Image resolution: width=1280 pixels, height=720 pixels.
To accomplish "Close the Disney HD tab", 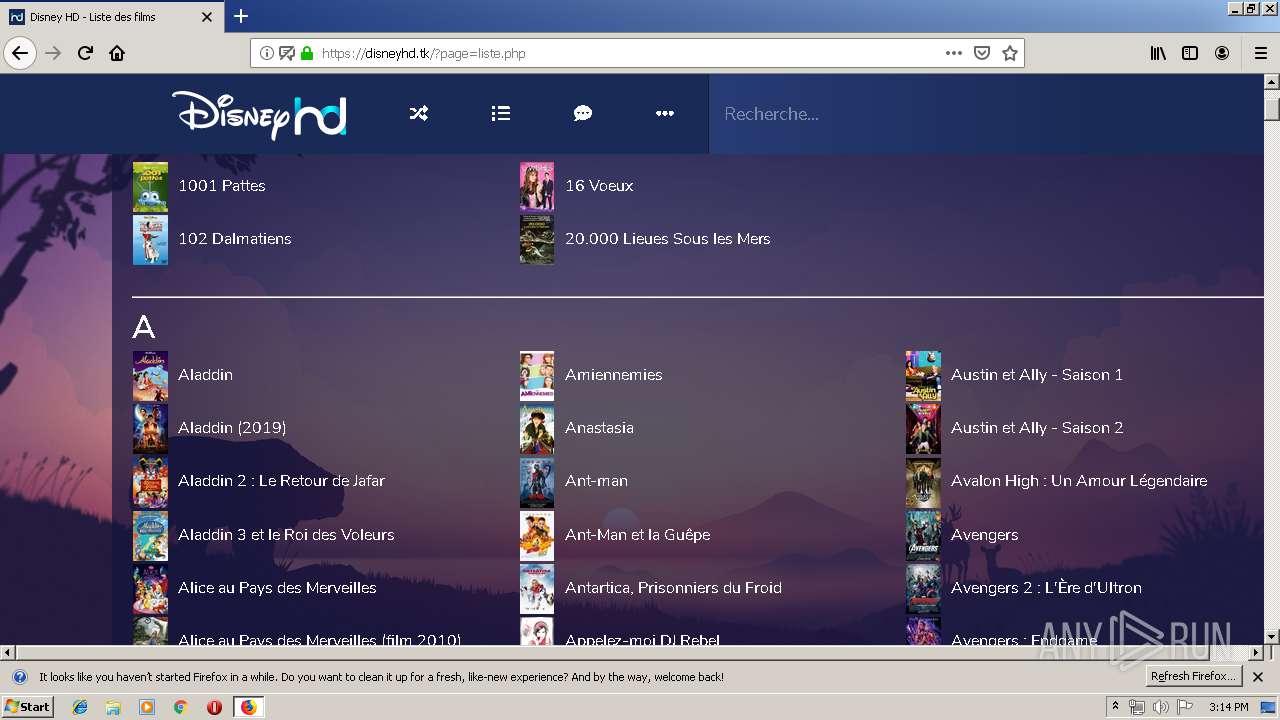I will click(x=207, y=17).
